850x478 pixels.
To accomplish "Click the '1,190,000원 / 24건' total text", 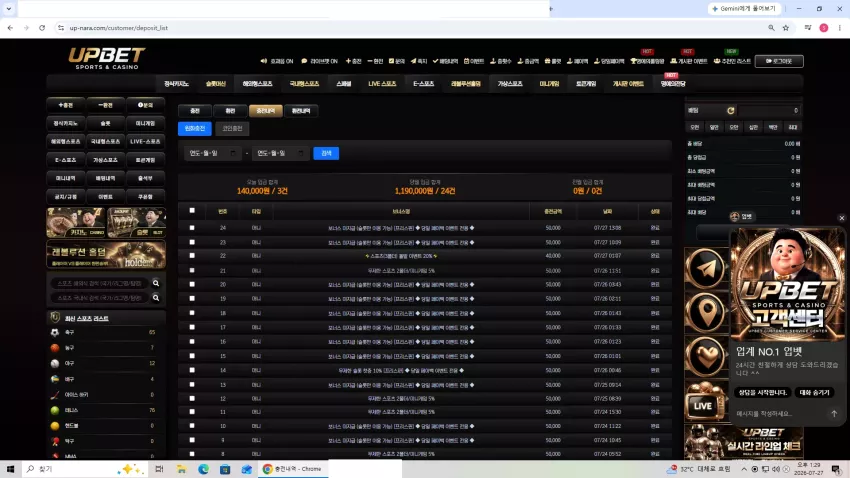I will 425,191.
